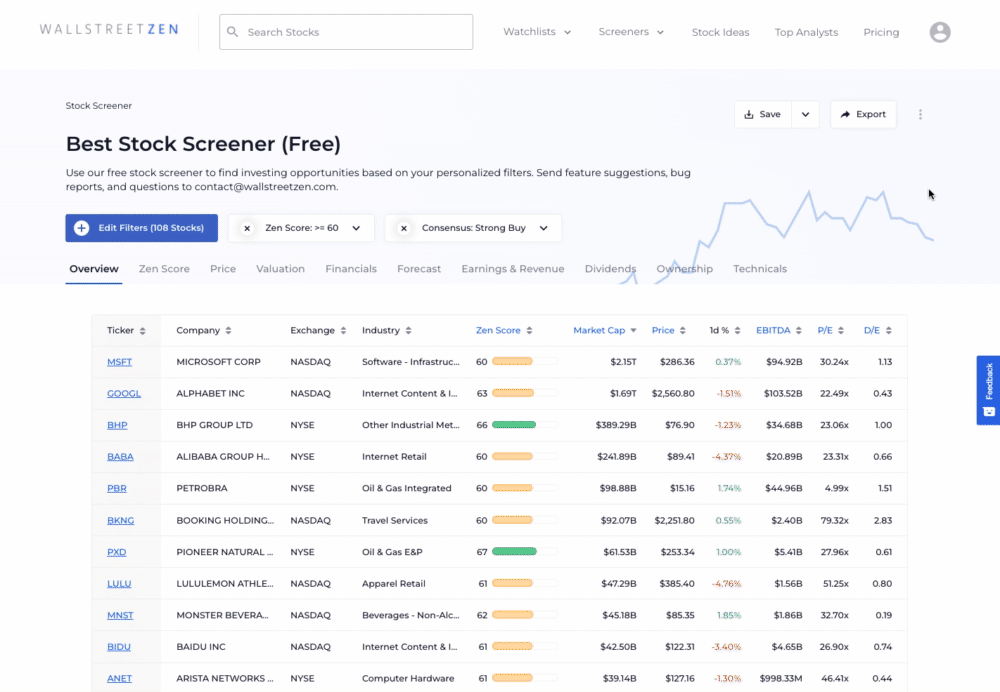The width and height of the screenshot is (1000, 692).
Task: Open Top Analysts page
Action: click(806, 32)
